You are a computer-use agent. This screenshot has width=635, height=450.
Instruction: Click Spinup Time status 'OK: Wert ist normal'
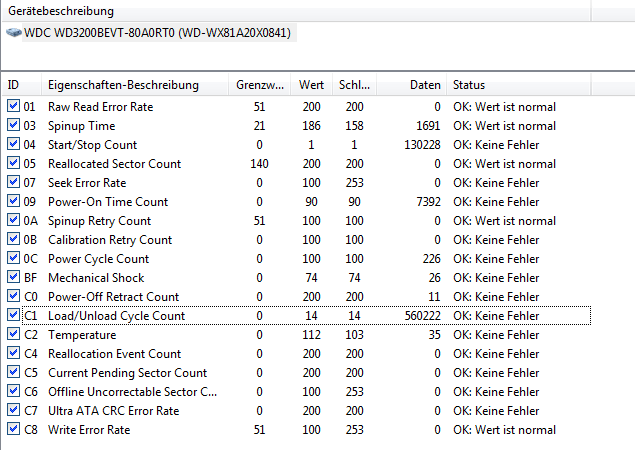(505, 126)
